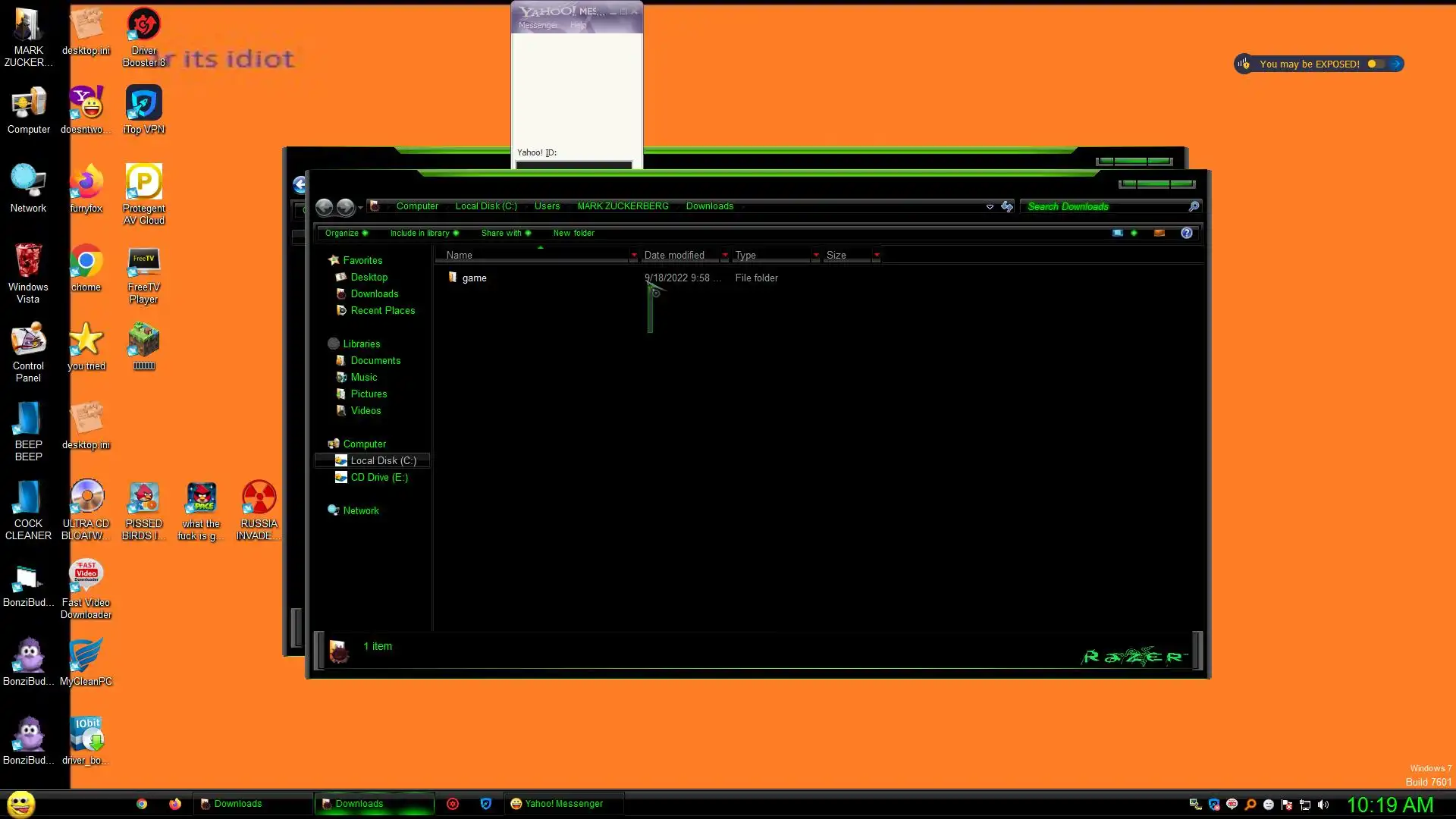
Task: Select Local Disk (C:) in navigation pane
Action: (383, 460)
